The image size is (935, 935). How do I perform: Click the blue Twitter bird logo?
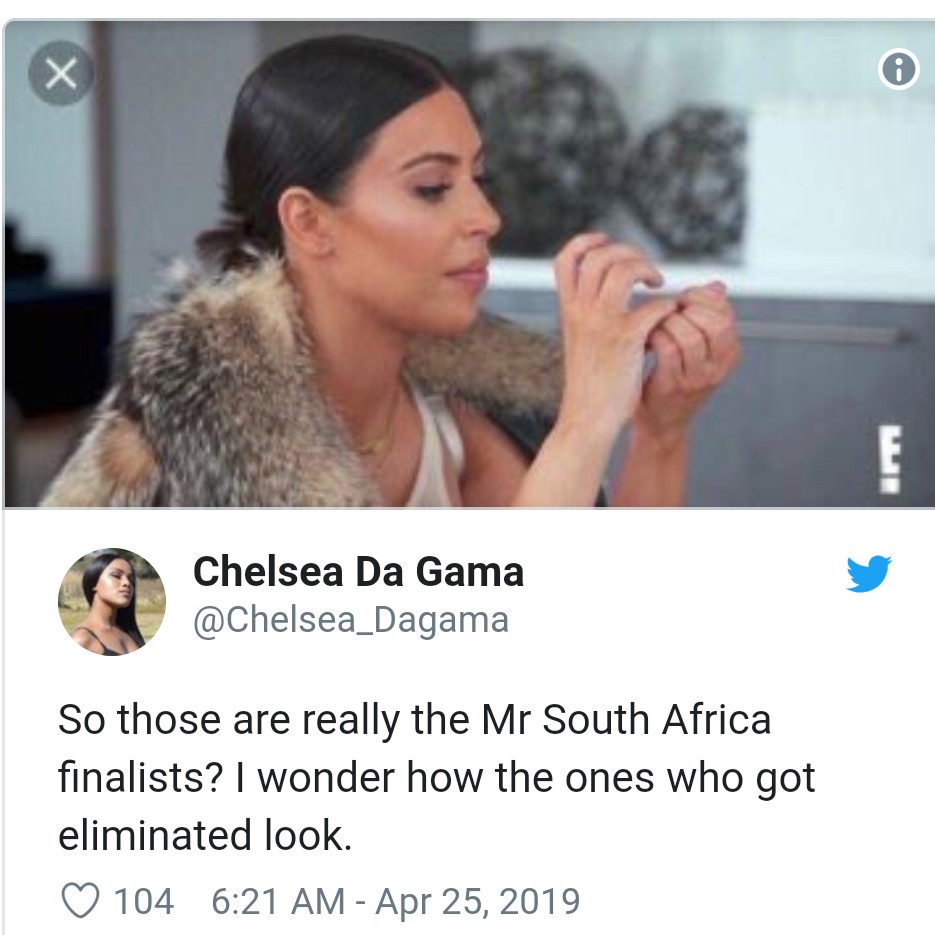[x=868, y=574]
